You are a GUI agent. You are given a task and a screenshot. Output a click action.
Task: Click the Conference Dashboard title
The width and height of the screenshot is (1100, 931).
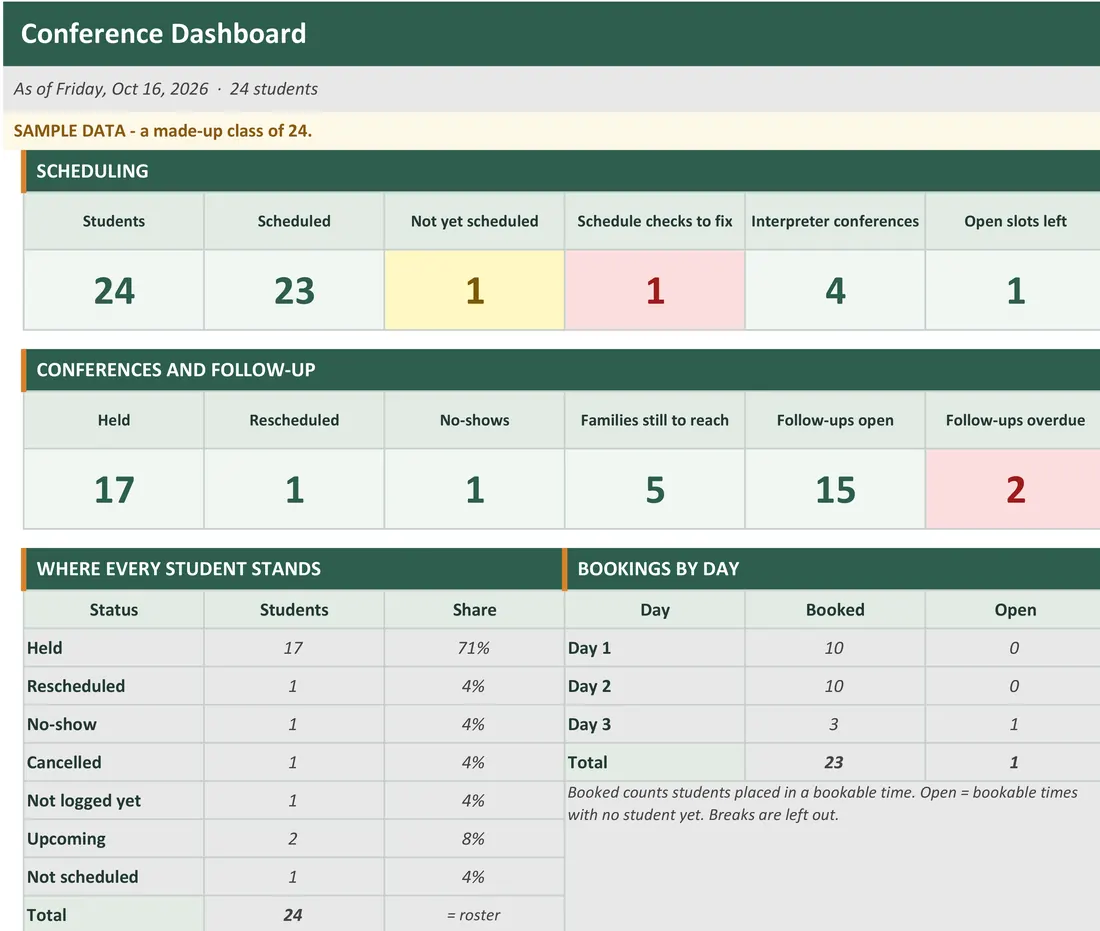pos(163,34)
